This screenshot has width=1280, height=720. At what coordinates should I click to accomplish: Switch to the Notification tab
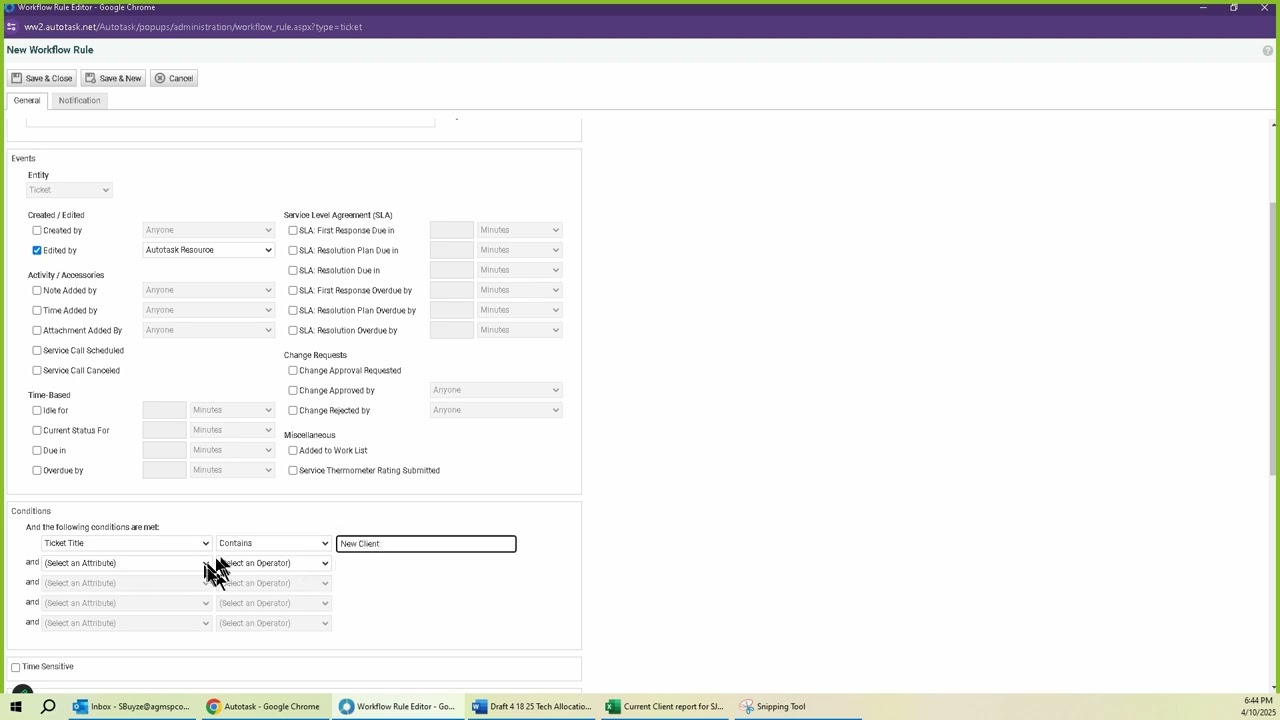(x=79, y=100)
